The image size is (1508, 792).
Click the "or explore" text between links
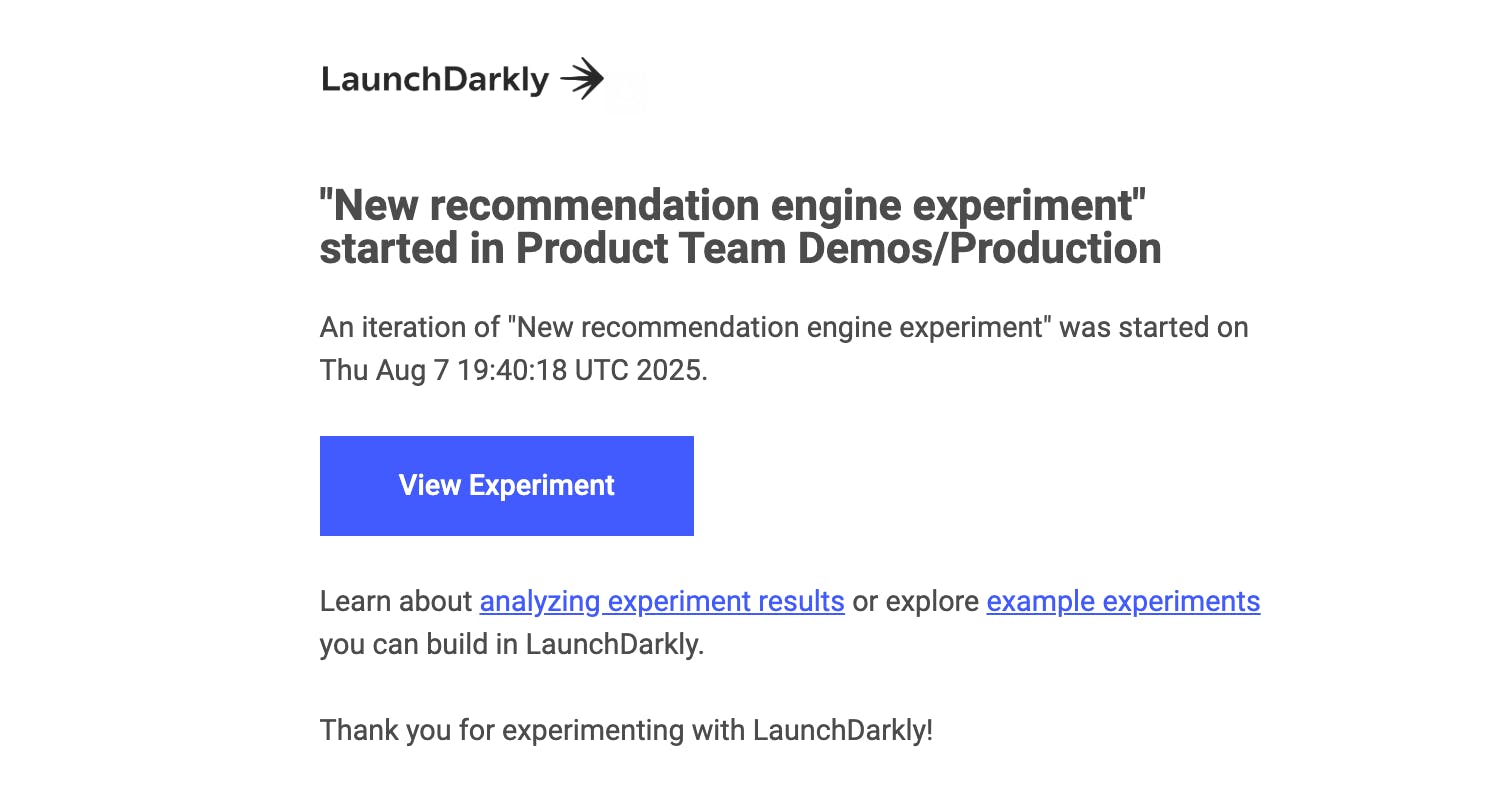click(915, 602)
